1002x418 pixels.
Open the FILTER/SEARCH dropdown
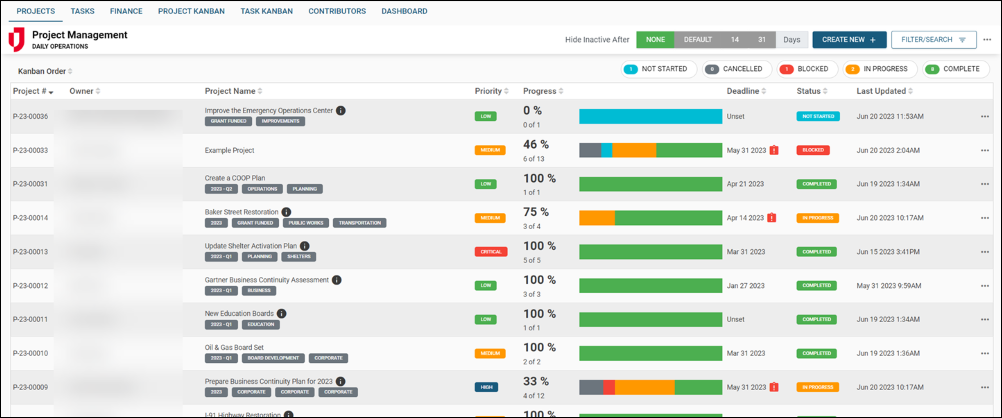tap(933, 40)
